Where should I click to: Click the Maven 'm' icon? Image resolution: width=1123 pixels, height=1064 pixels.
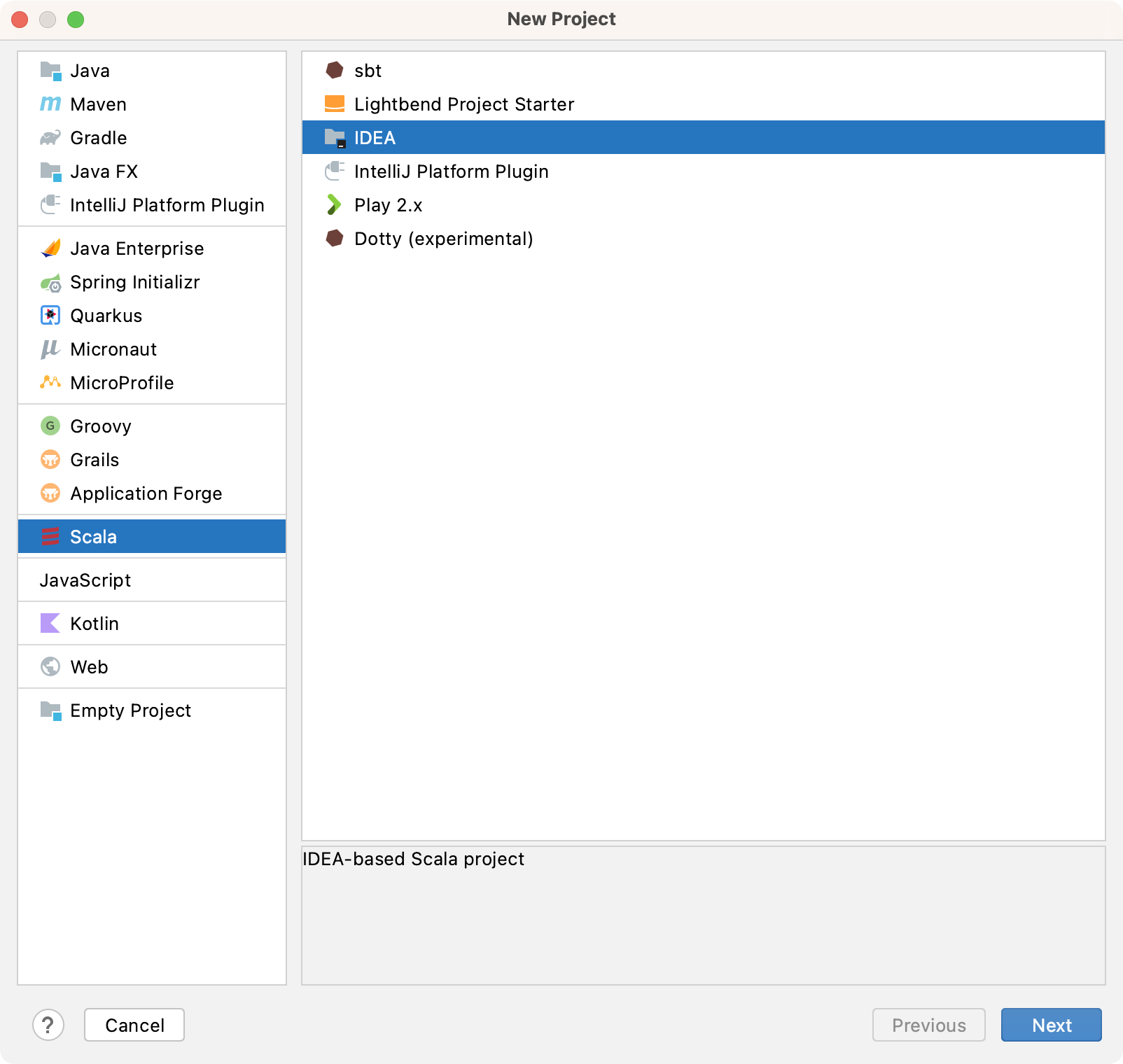50,104
